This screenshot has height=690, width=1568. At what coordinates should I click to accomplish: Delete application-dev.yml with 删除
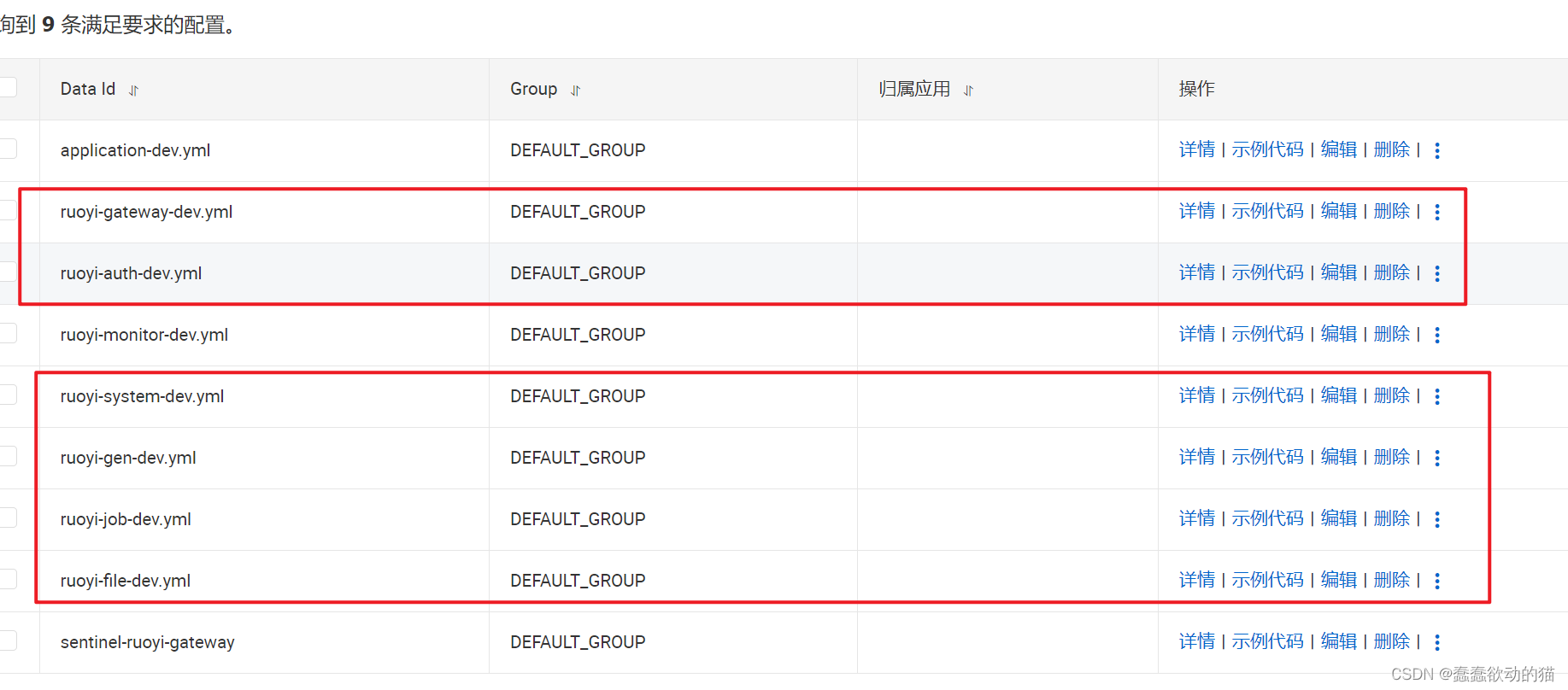1391,149
